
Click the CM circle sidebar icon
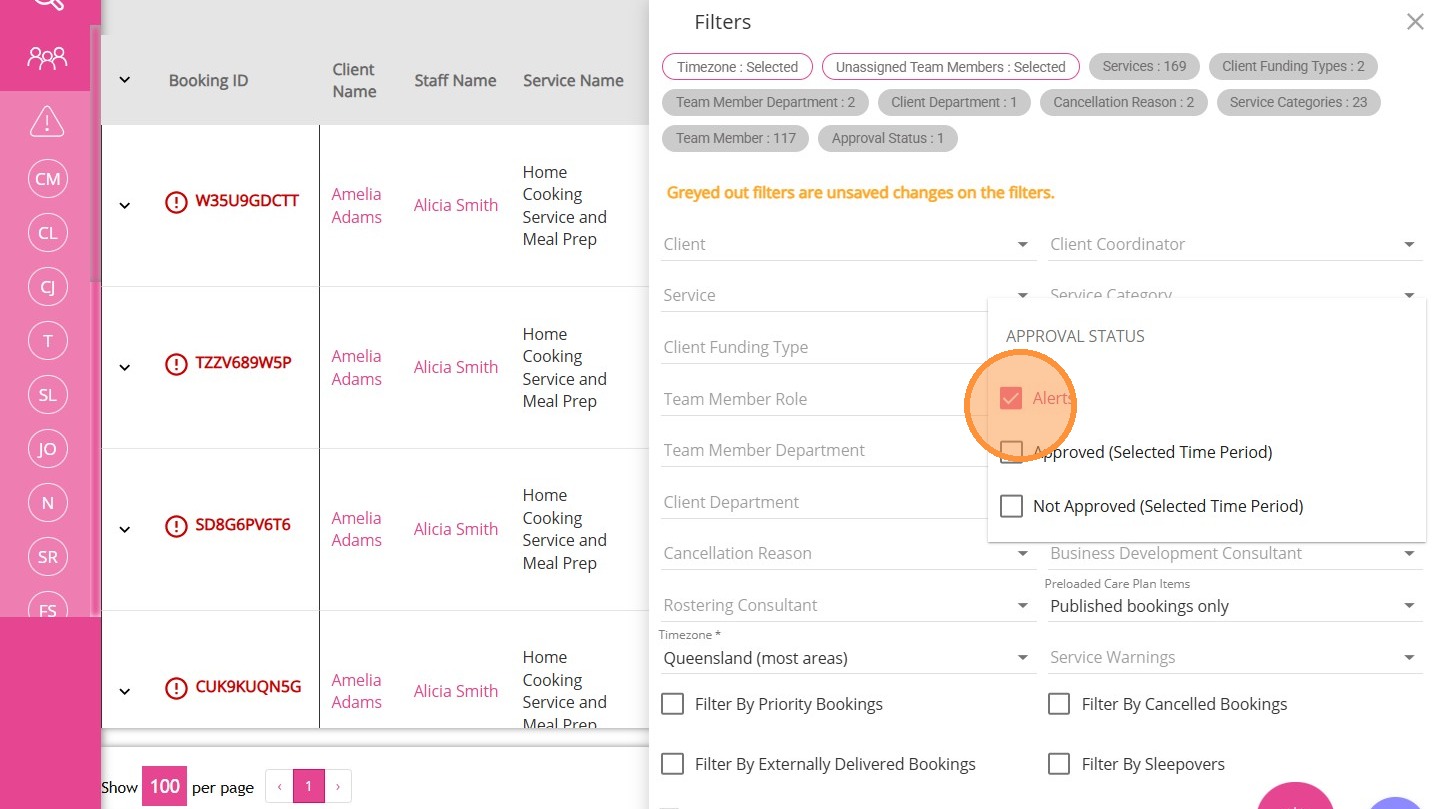click(x=47, y=179)
